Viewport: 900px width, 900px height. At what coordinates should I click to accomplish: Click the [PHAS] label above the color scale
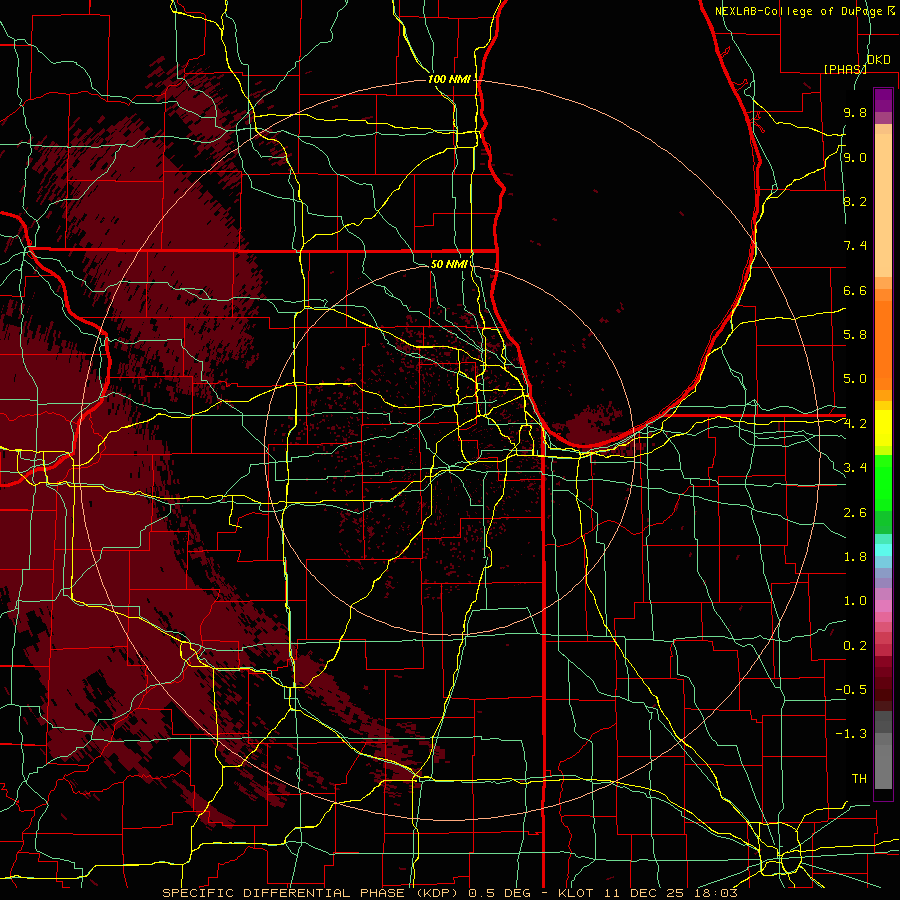(845, 69)
